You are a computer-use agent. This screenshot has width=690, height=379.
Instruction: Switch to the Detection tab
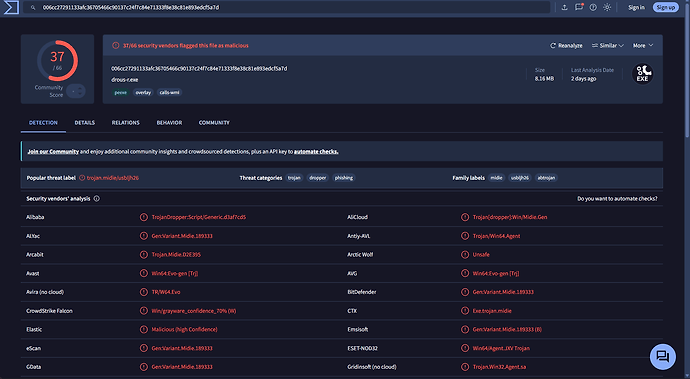click(x=43, y=123)
